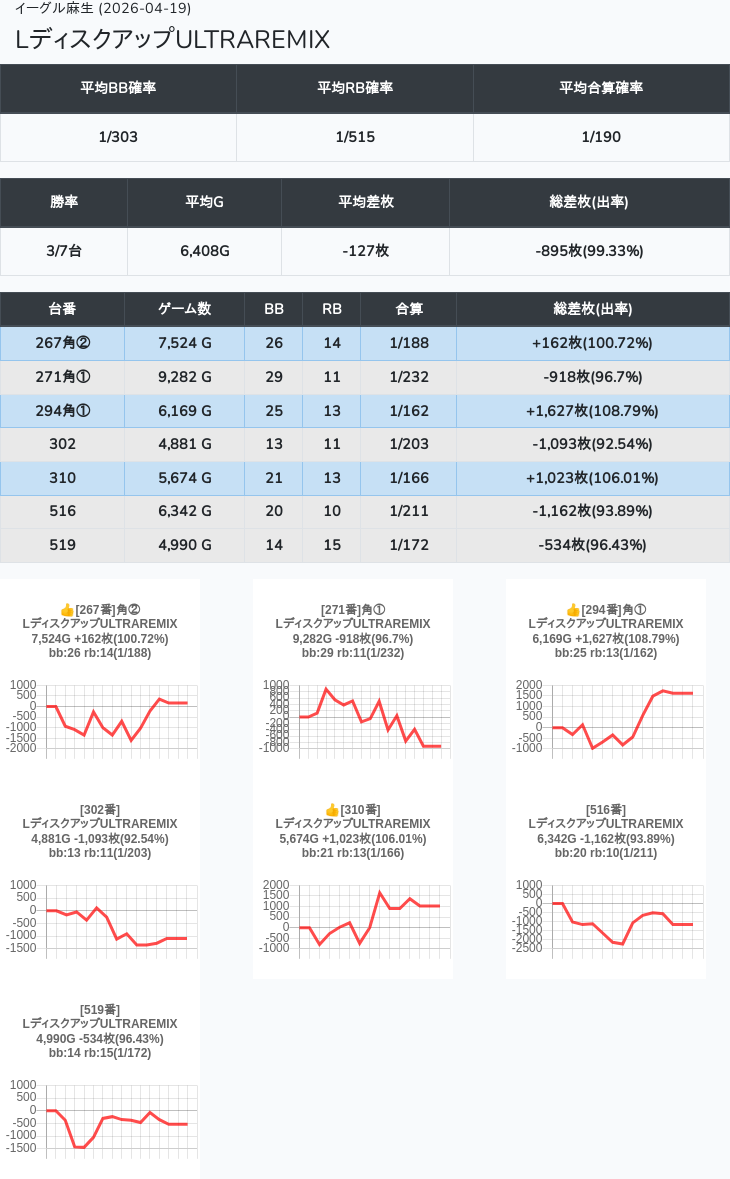
Task: Click thumbs-up icon beside 310番 chart title
Action: (x=332, y=810)
